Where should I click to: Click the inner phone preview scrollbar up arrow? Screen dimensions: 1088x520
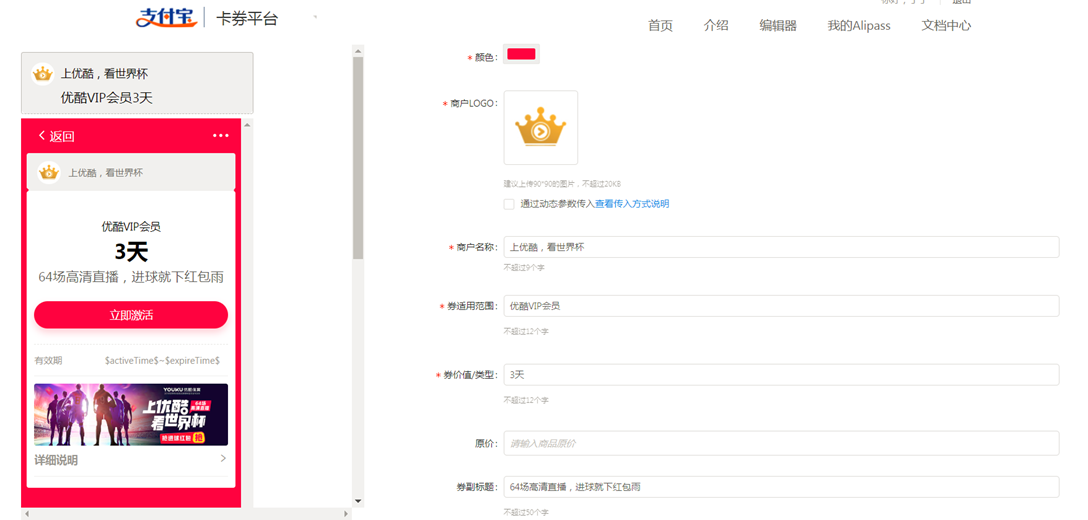pos(246,125)
